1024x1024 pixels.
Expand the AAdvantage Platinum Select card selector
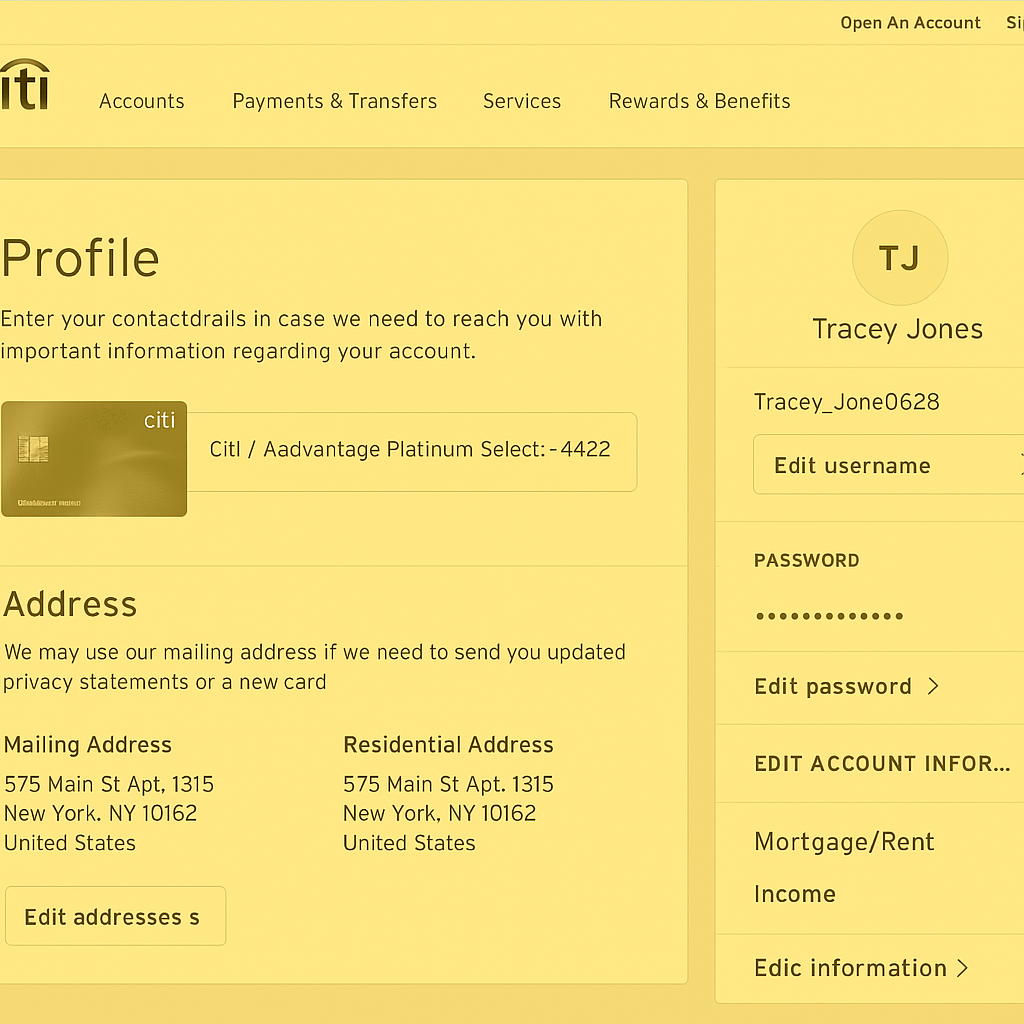pyautogui.click(x=410, y=450)
